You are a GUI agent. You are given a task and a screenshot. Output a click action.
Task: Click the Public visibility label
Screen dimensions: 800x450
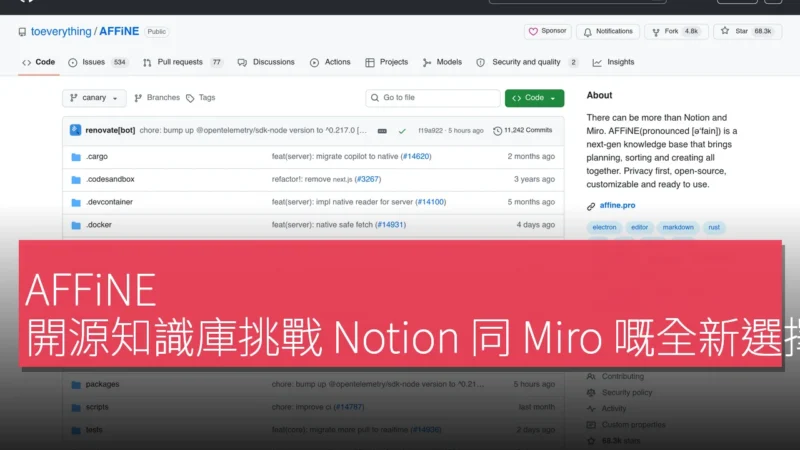[x=157, y=32]
